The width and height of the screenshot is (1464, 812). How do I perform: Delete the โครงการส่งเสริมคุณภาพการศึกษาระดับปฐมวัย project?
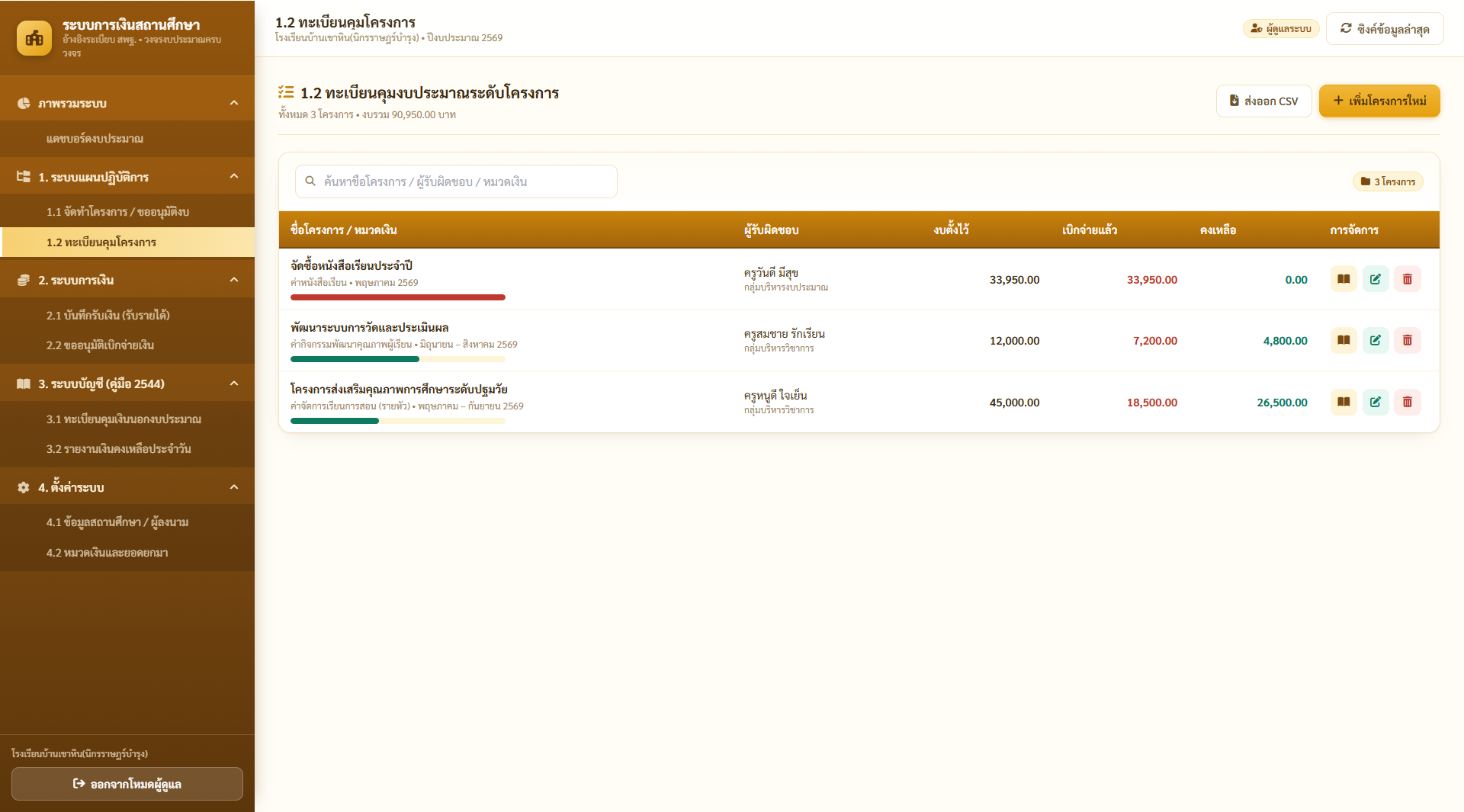click(x=1408, y=402)
